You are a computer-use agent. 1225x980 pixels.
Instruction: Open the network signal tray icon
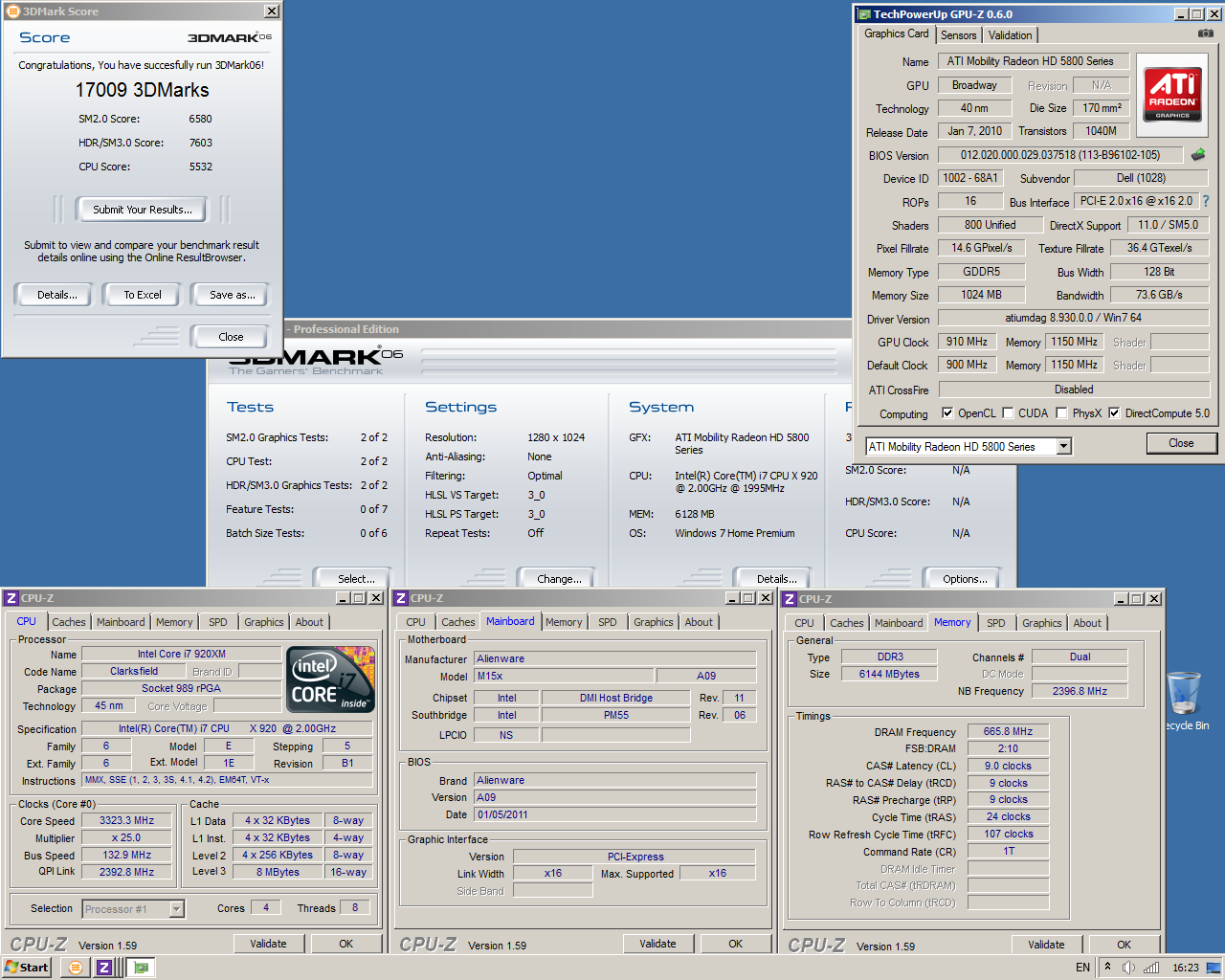pyautogui.click(x=1151, y=968)
